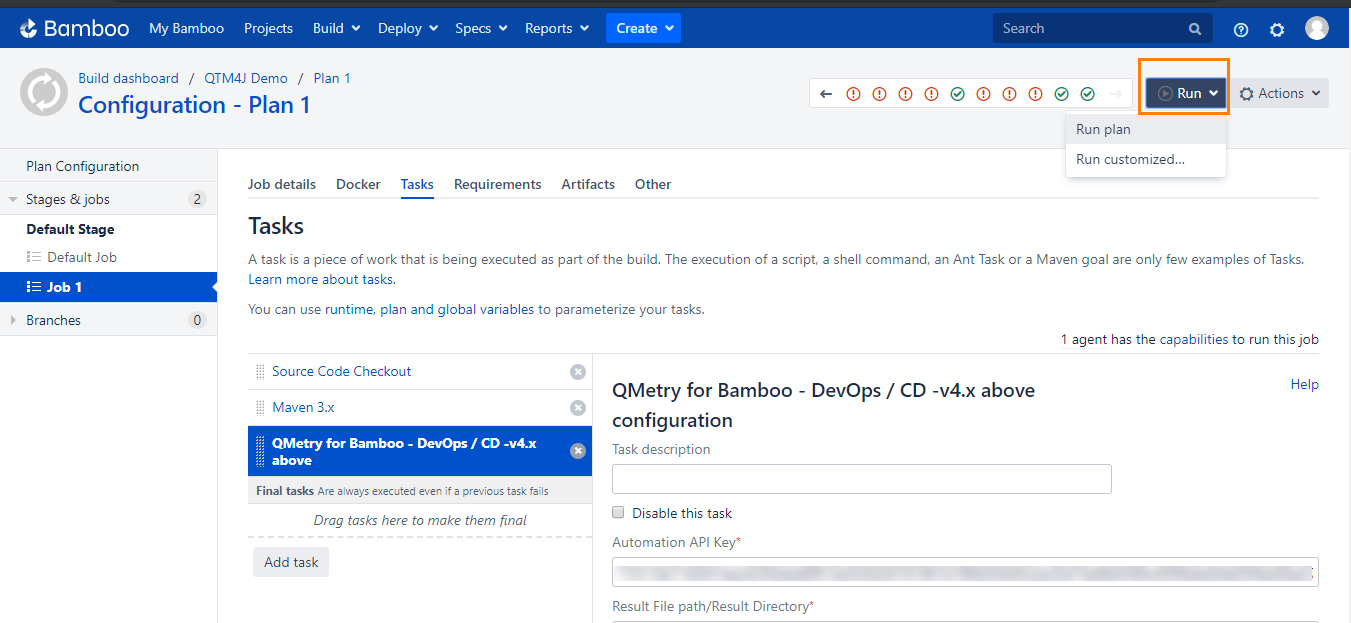Image resolution: width=1351 pixels, height=623 pixels.
Task: Select Default Job in the sidebar
Action: 82,257
